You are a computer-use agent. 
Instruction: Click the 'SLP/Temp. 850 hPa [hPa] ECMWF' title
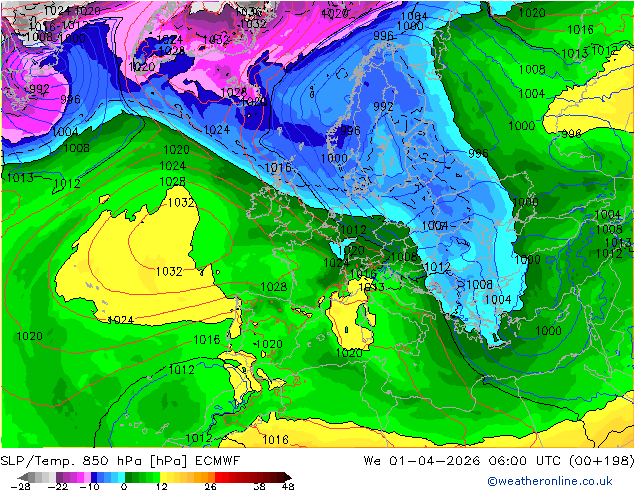click(x=120, y=461)
